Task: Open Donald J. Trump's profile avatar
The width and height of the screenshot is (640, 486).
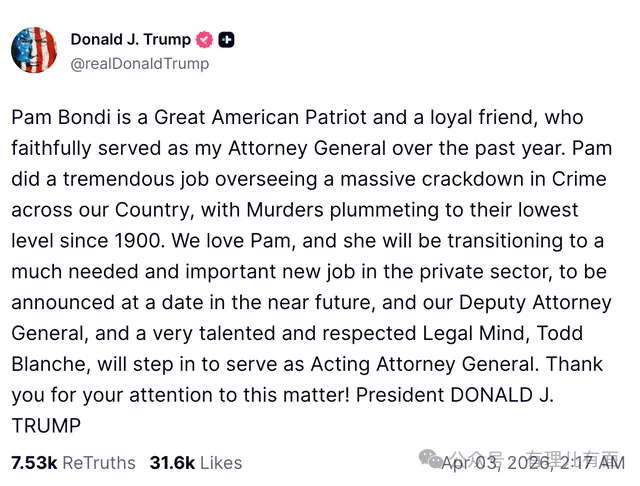Action: (x=34, y=50)
